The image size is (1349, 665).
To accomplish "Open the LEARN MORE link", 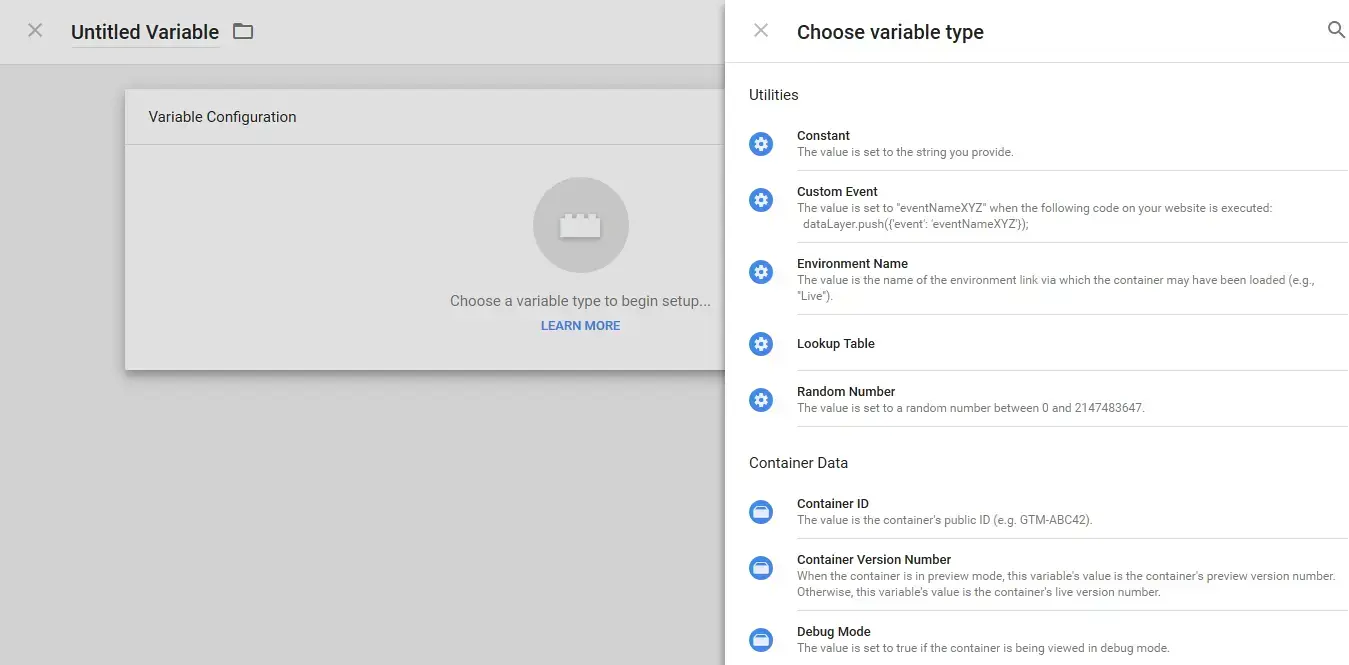I will 580,325.
